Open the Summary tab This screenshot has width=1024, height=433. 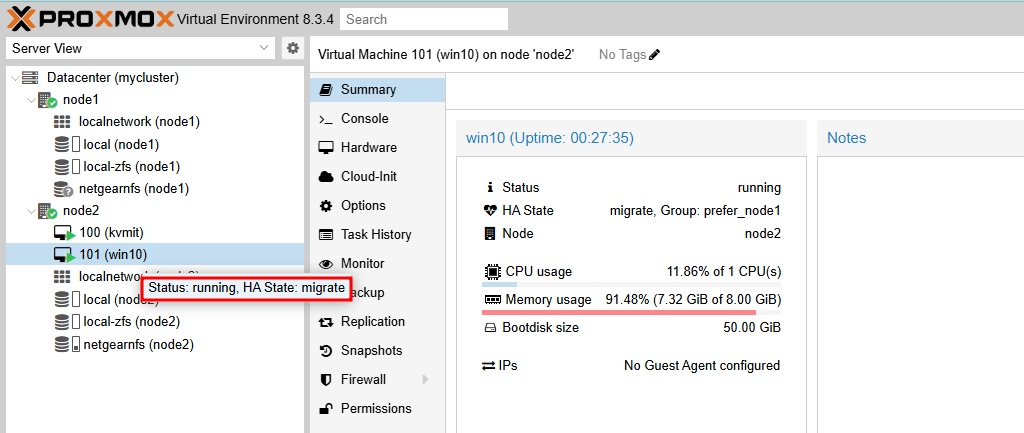[x=377, y=89]
